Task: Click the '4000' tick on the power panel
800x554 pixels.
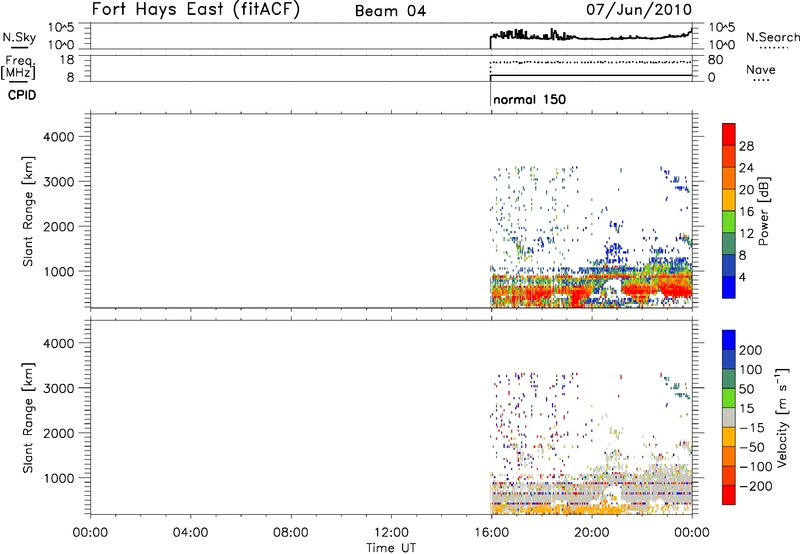Action: click(59, 137)
